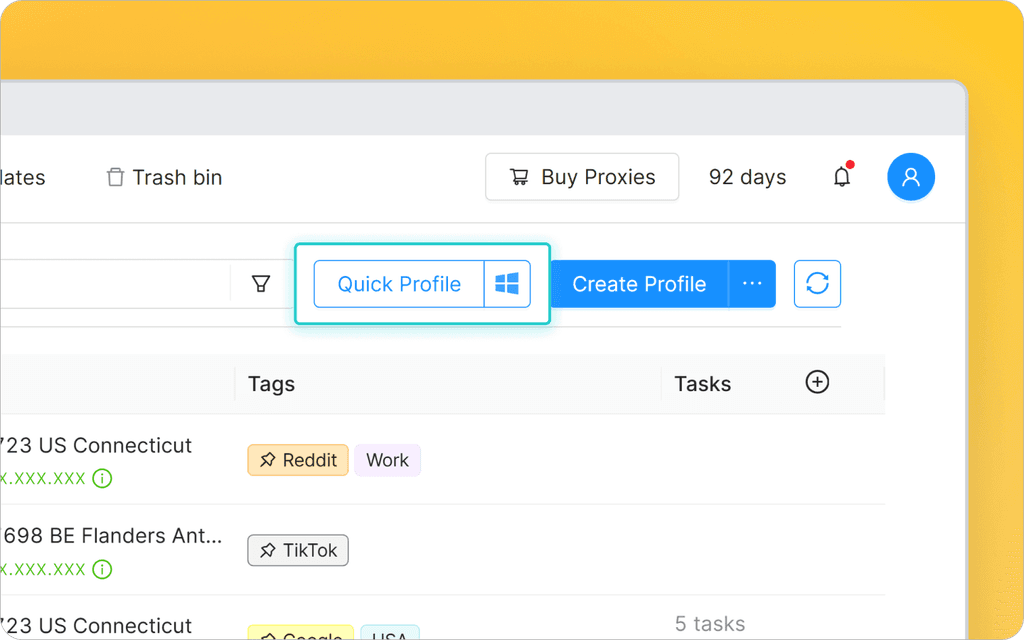Click the shopping cart icon on Buy Proxies
Screen dimensions: 1024x640
tap(518, 177)
